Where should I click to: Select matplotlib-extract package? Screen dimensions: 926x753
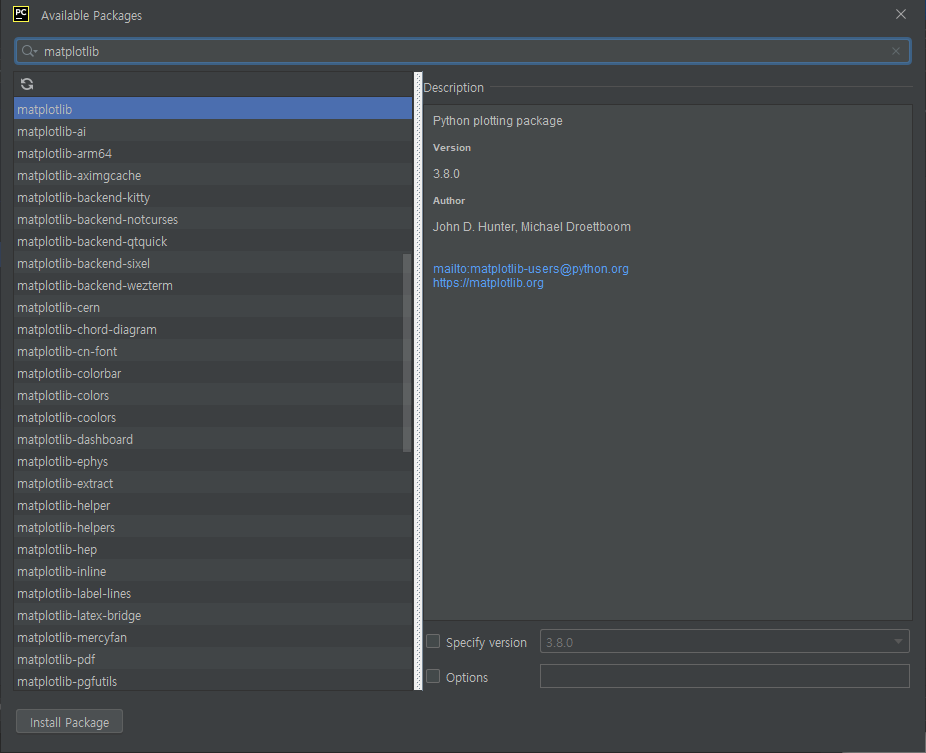click(213, 484)
